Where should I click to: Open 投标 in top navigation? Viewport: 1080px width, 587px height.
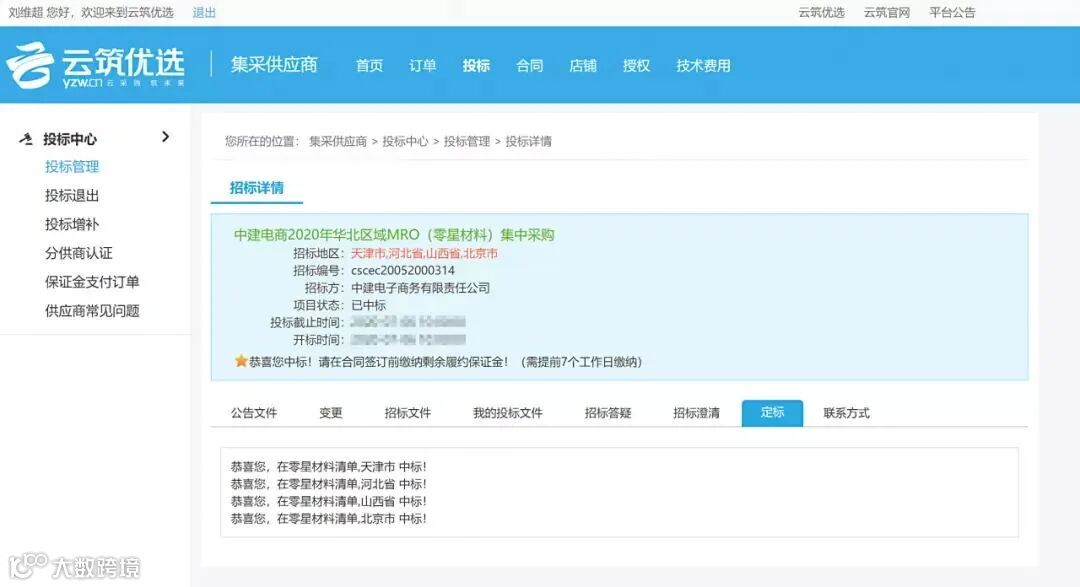[476, 65]
